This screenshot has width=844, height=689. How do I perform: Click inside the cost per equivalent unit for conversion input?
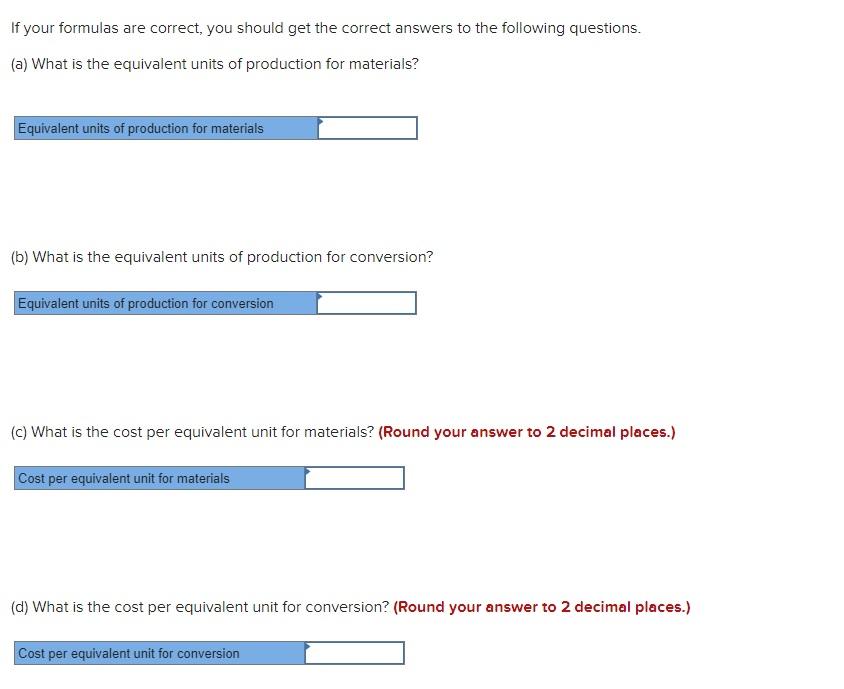tap(355, 653)
